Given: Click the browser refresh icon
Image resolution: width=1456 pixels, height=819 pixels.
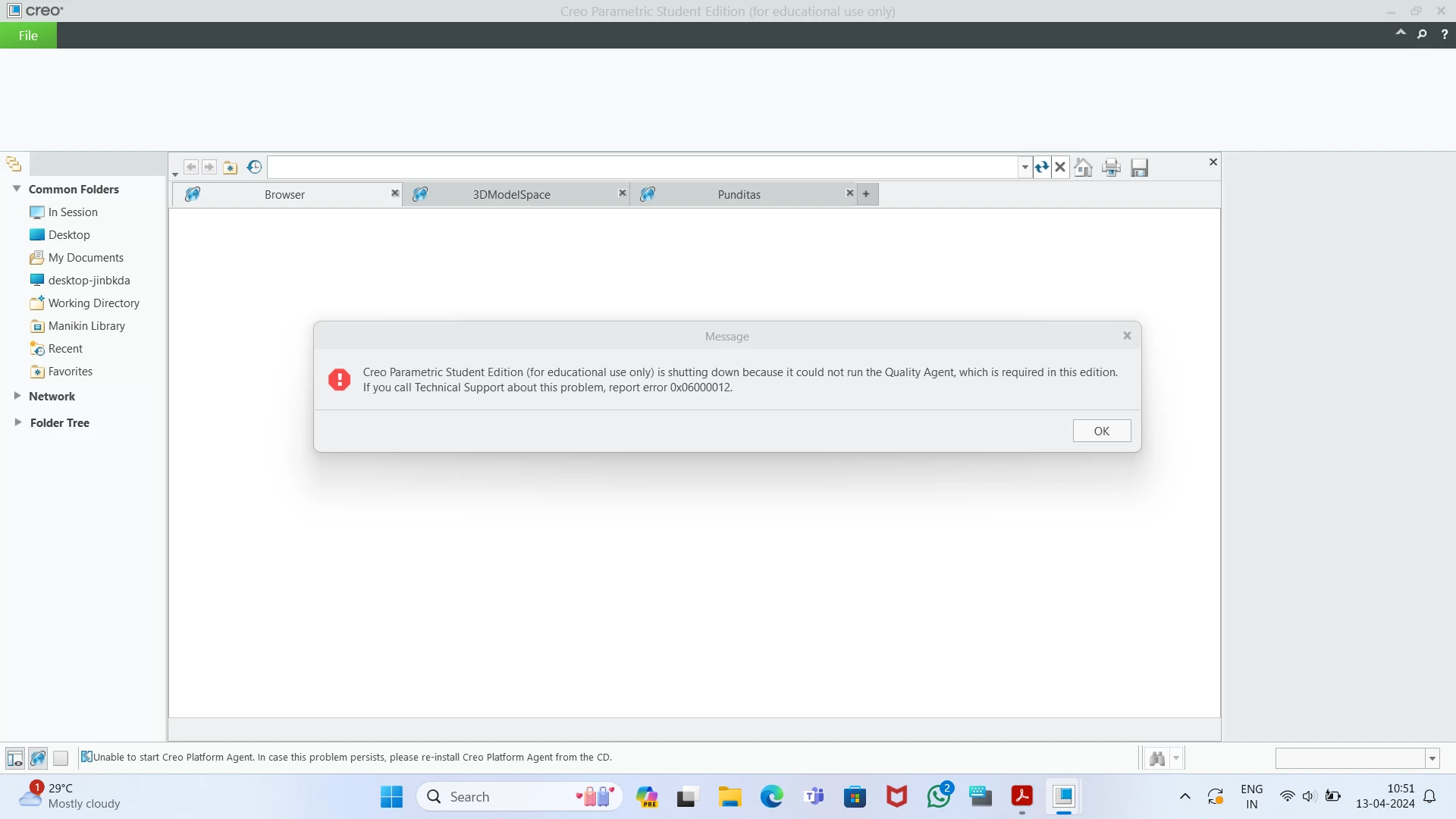Looking at the screenshot, I should [x=1042, y=168].
